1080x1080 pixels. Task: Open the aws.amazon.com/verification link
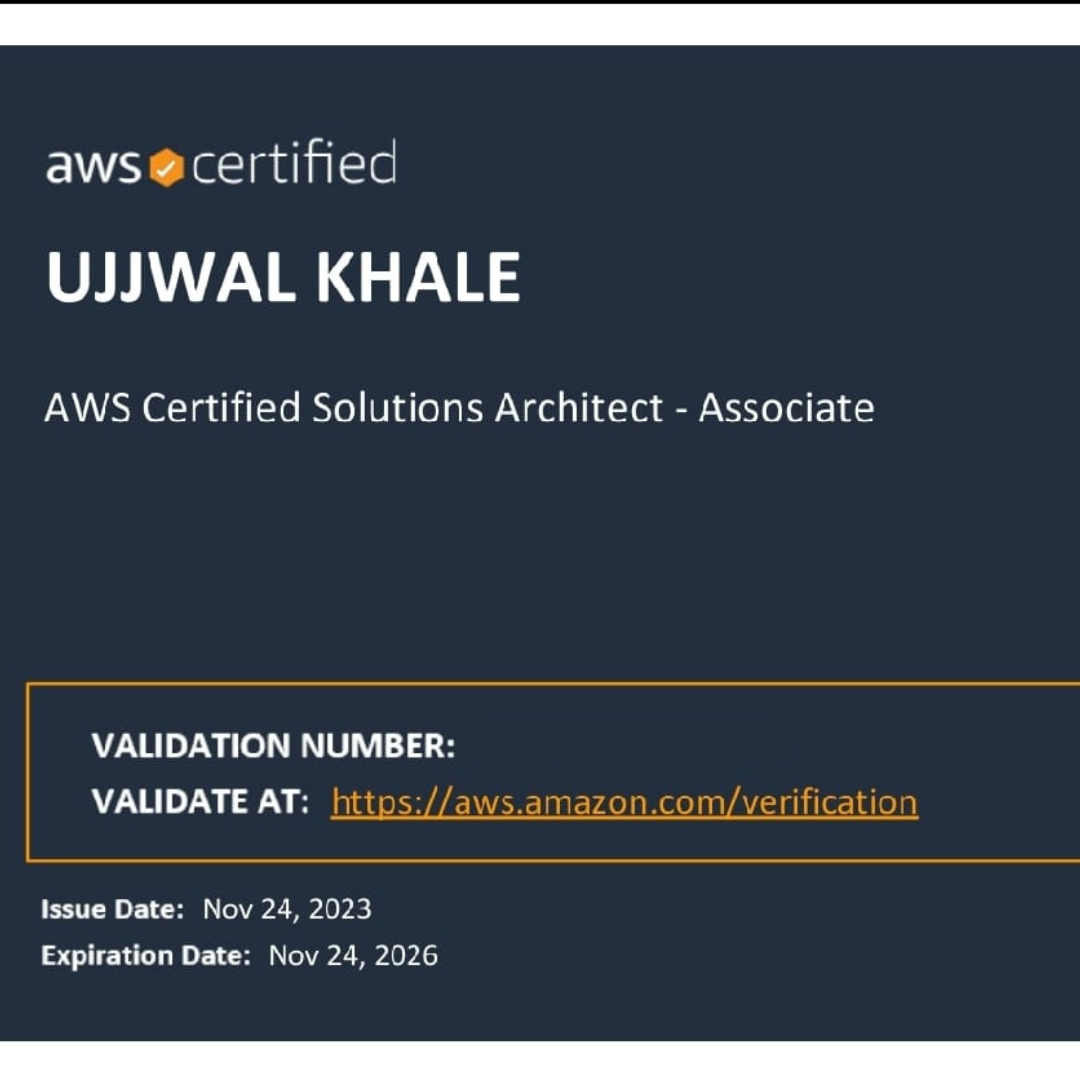pyautogui.click(x=624, y=802)
